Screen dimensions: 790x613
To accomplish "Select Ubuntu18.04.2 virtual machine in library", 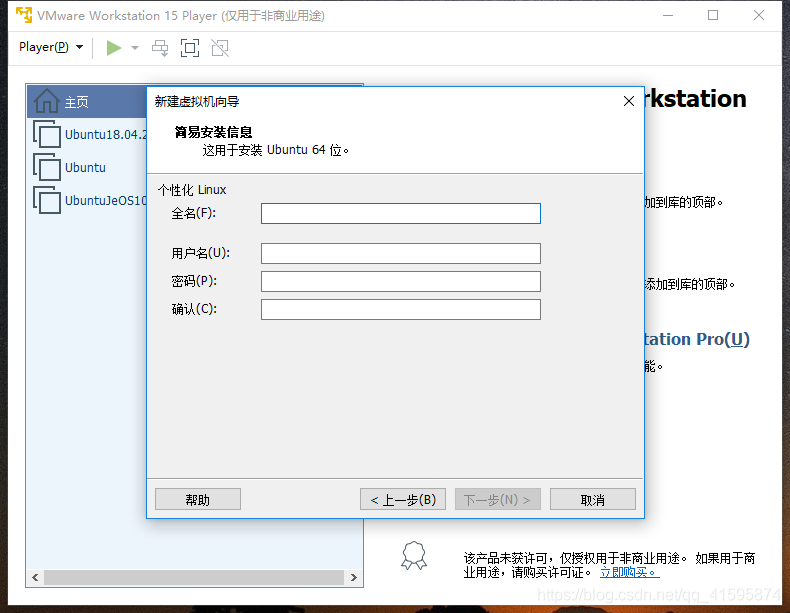I will pos(87,134).
